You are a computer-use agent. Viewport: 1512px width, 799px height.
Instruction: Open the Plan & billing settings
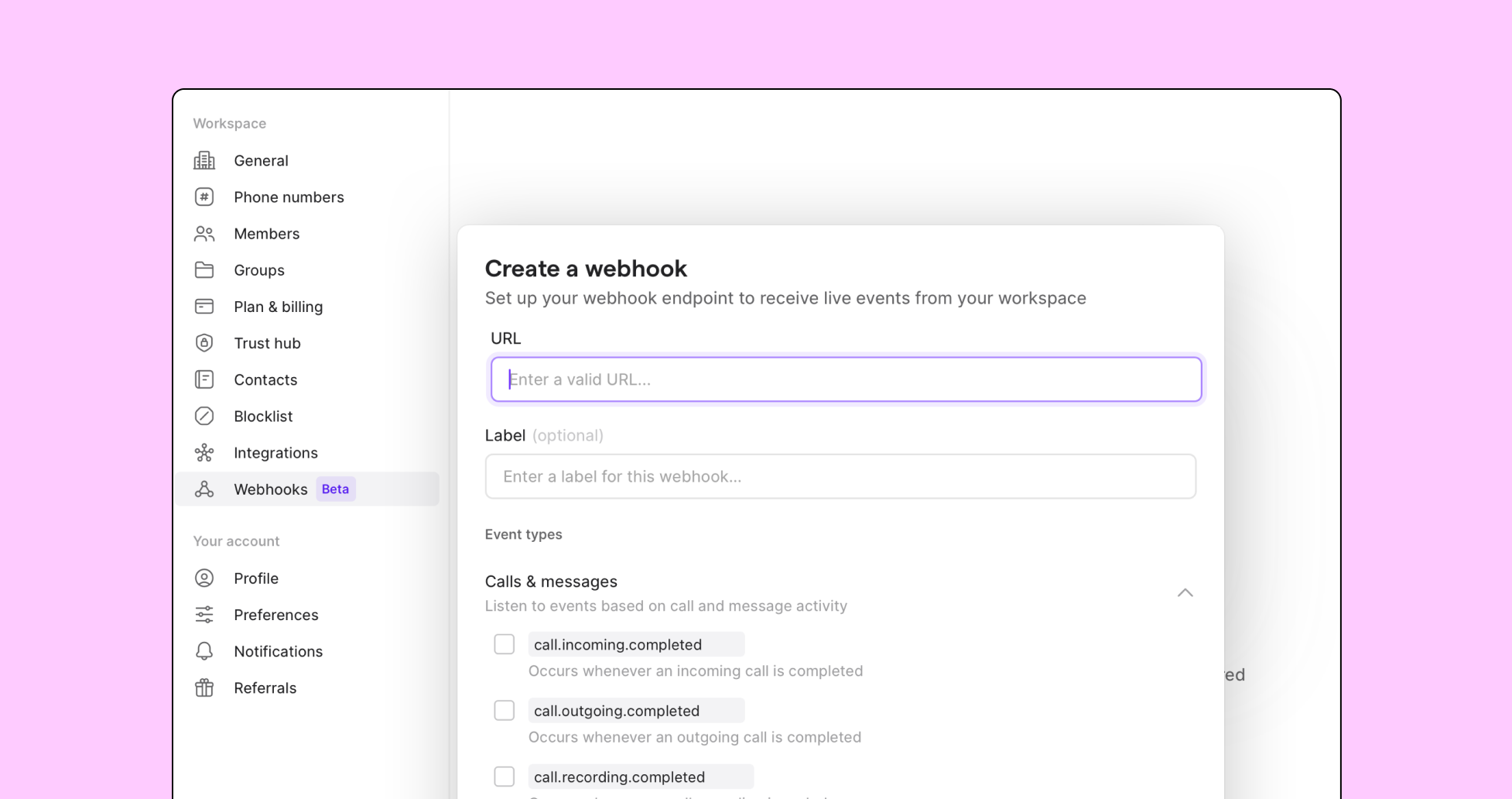tap(279, 307)
